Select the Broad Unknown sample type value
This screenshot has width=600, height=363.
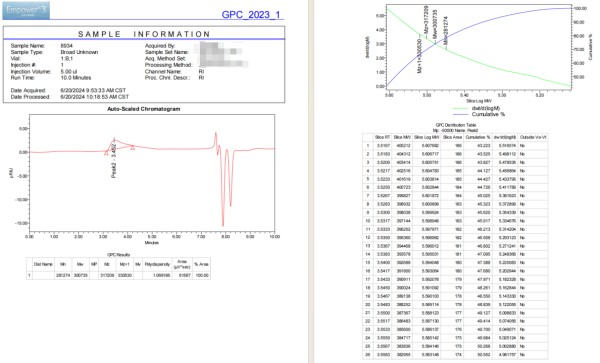79,52
